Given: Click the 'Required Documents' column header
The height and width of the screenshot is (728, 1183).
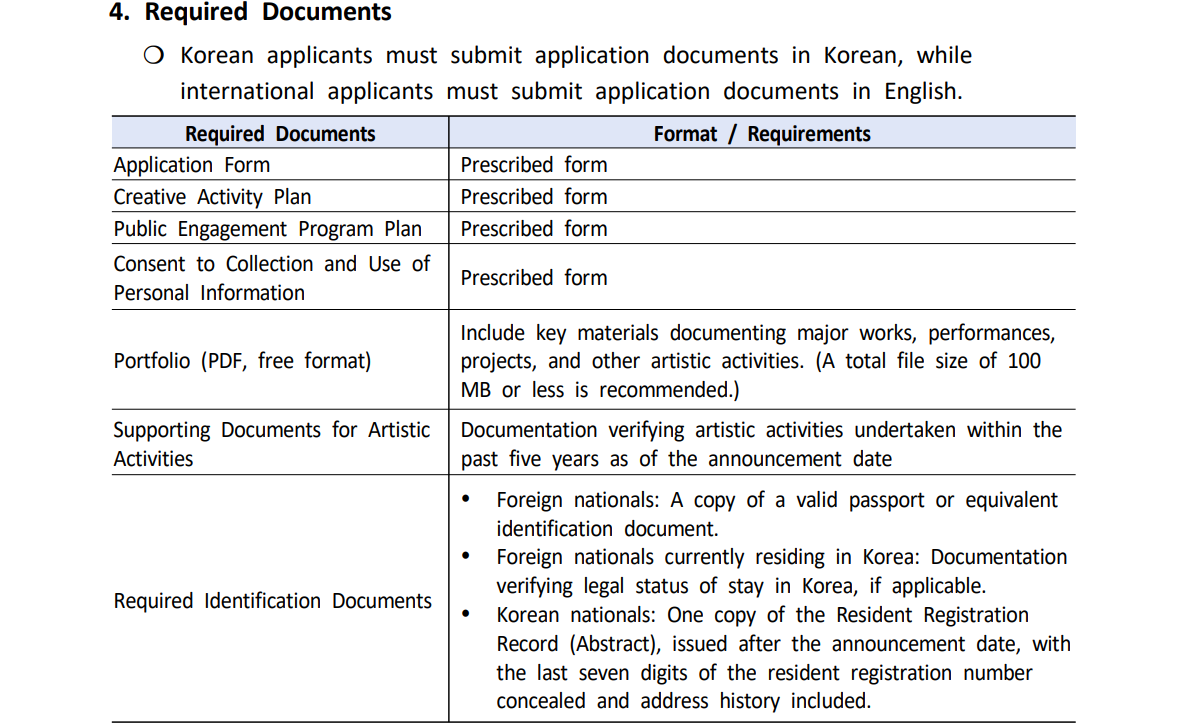Looking at the screenshot, I should (x=280, y=134).
